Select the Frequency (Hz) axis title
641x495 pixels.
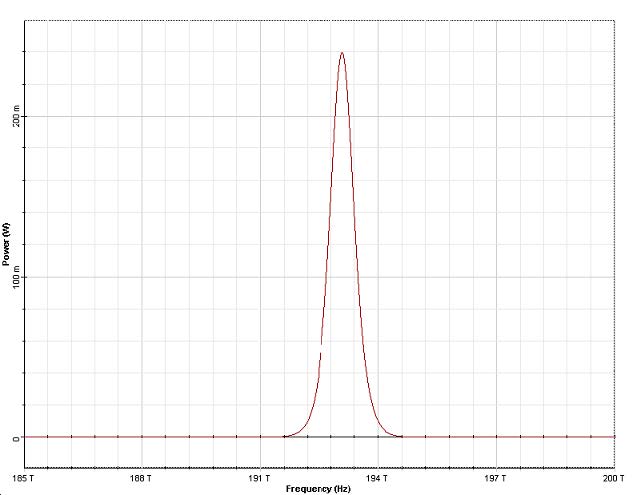click(318, 488)
